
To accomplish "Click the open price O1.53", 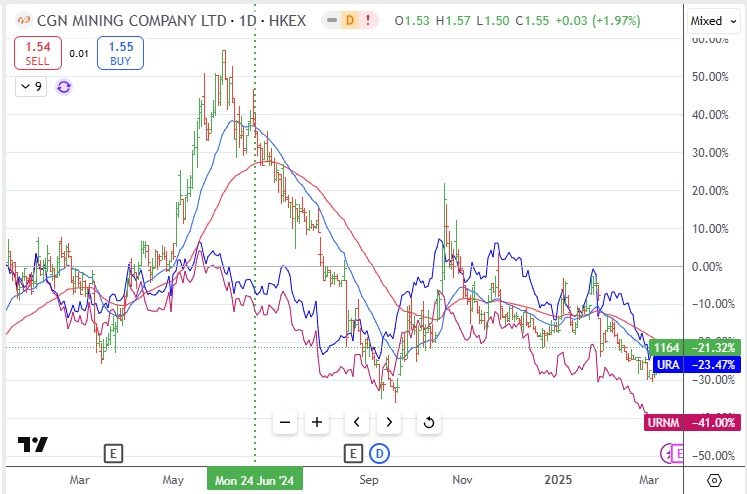I will click(x=412, y=21).
